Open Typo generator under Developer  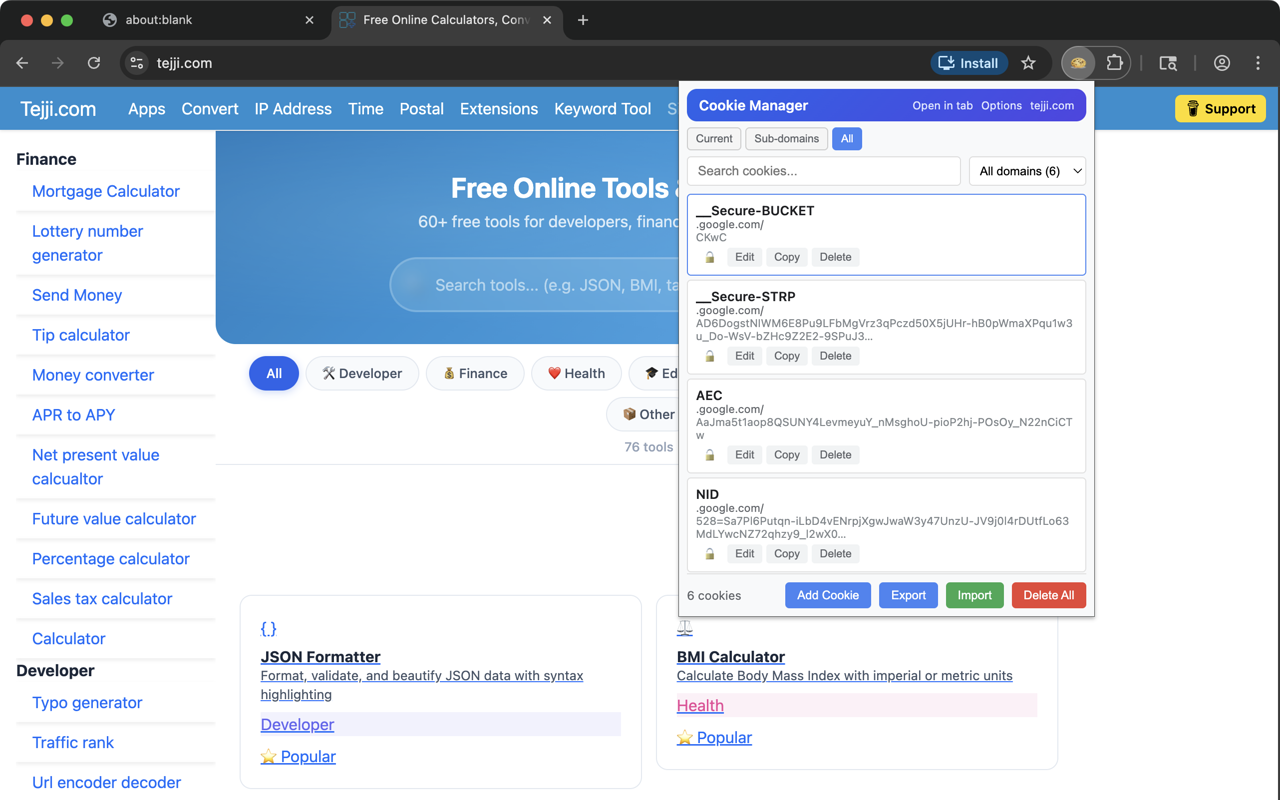tap(87, 703)
